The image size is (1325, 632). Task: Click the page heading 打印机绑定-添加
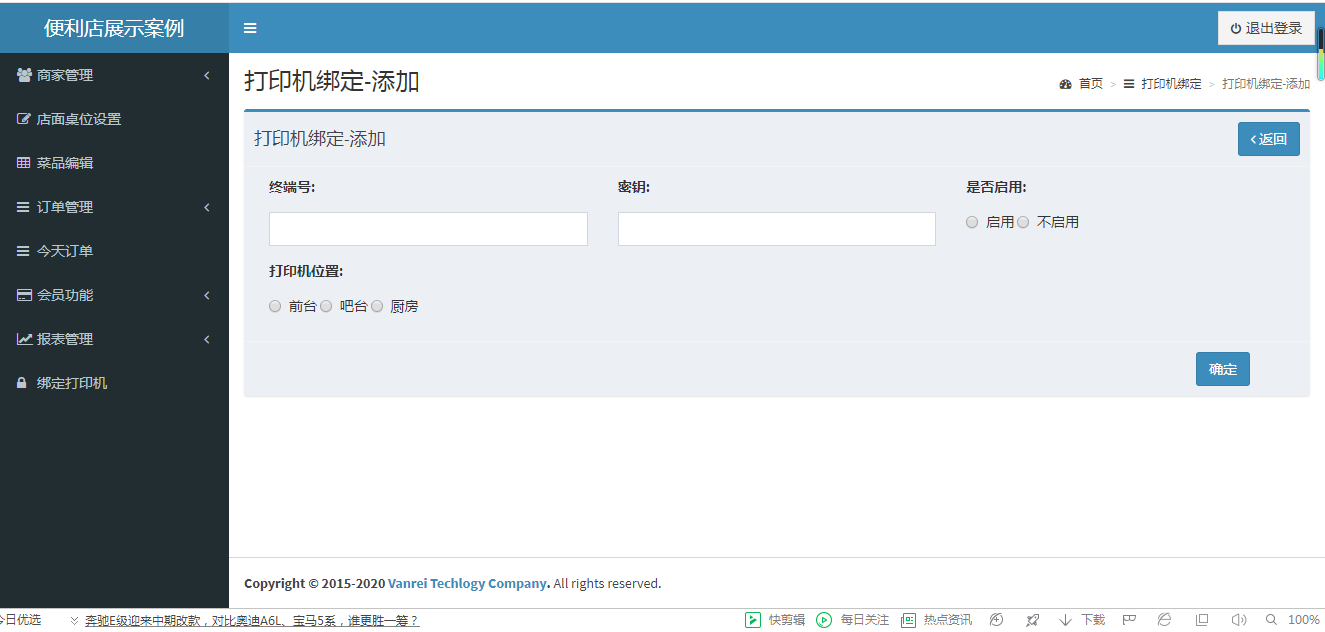332,82
